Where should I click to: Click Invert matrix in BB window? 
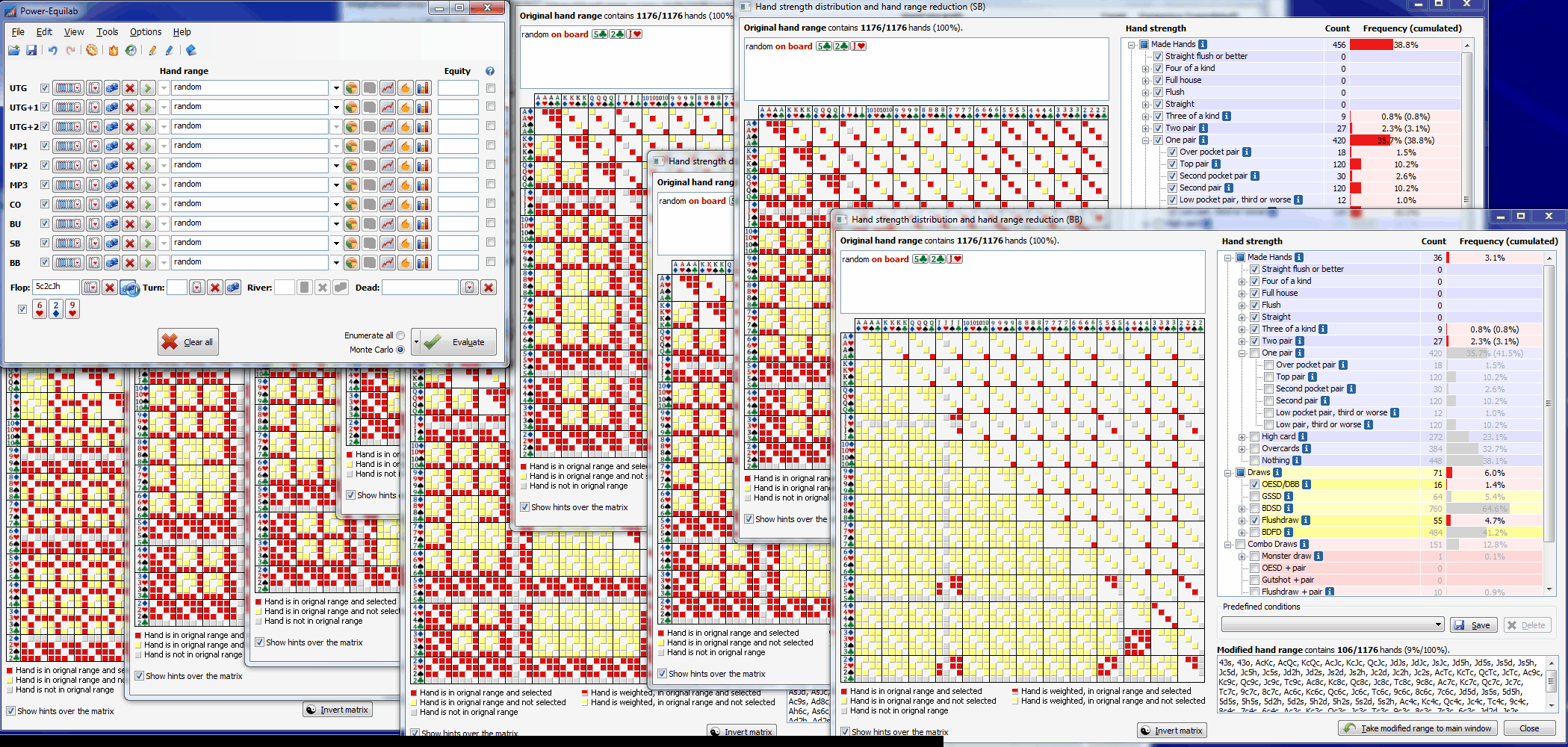(x=1171, y=731)
